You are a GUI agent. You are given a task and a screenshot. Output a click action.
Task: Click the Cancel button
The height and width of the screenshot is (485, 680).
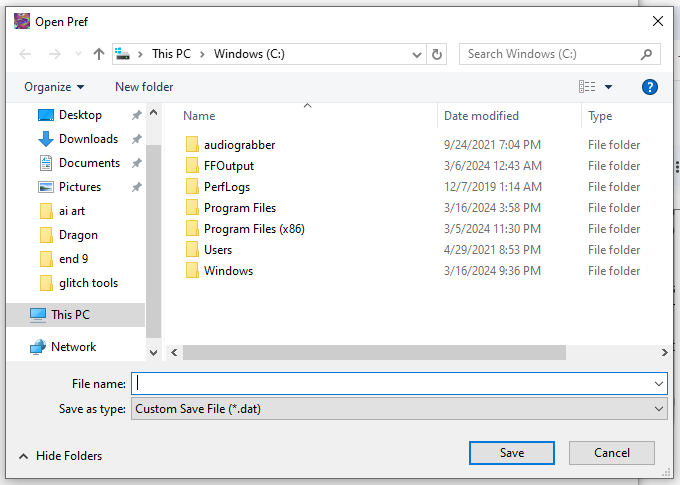click(611, 453)
